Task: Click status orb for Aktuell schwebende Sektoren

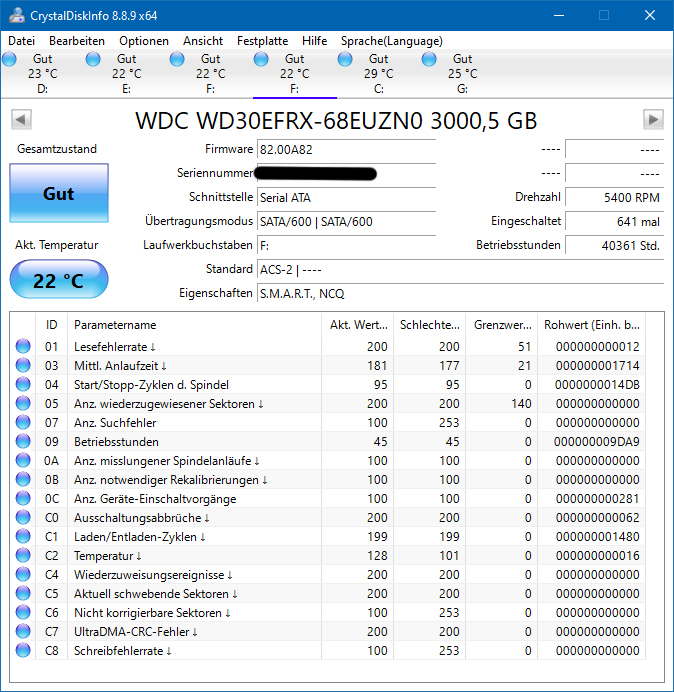Action: (x=23, y=593)
